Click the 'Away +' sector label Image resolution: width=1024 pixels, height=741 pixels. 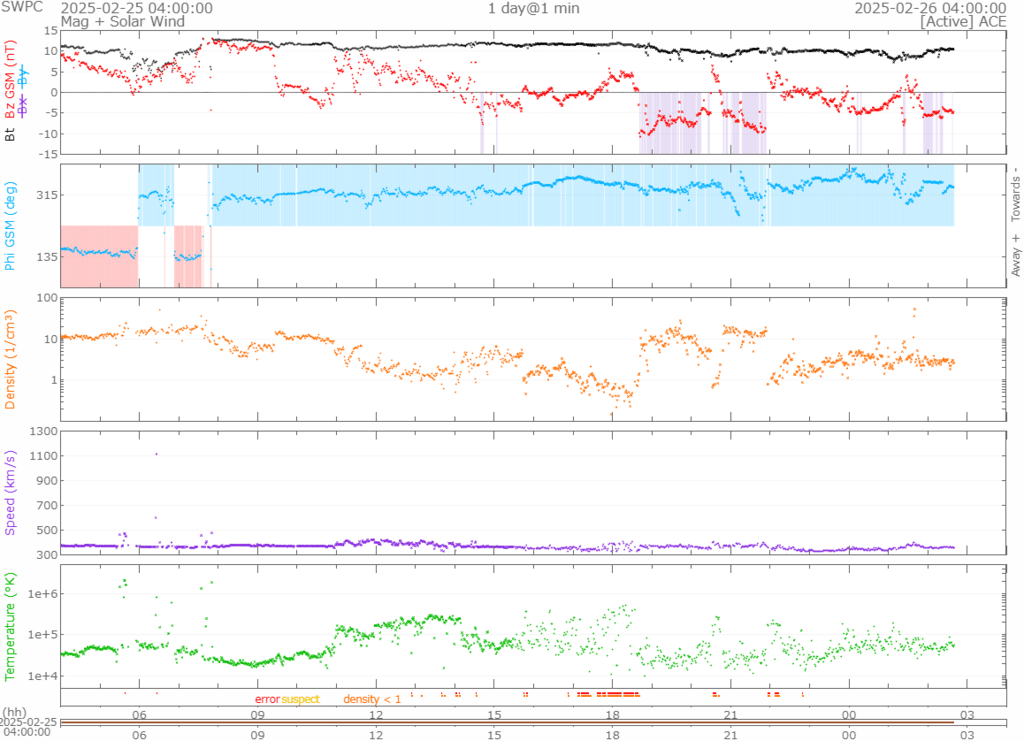[1015, 256]
